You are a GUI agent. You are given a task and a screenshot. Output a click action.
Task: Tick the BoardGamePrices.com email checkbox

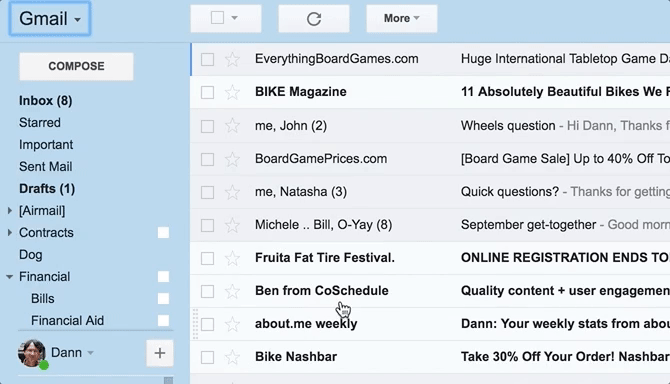point(208,159)
